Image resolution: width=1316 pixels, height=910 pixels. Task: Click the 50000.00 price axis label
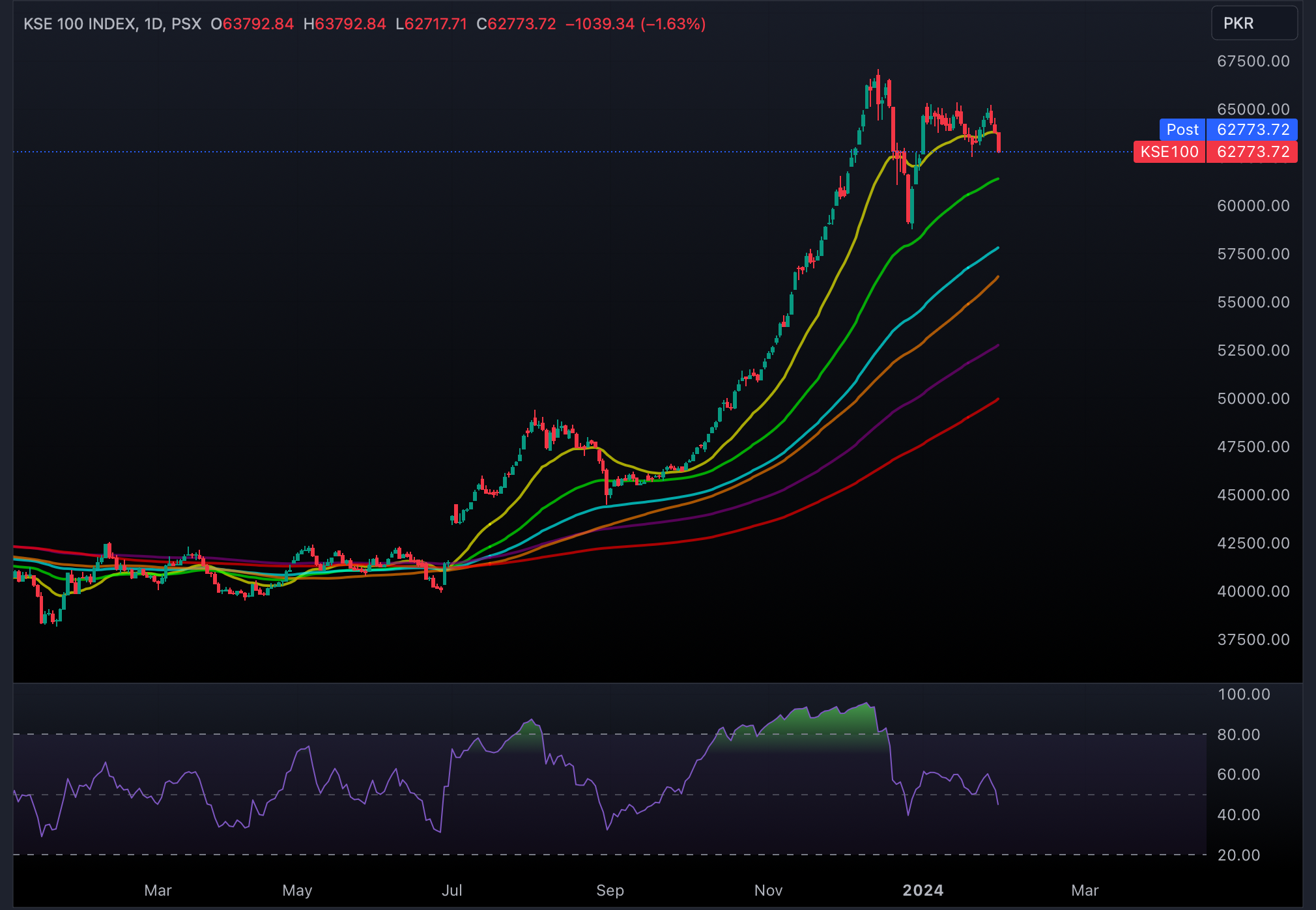pyautogui.click(x=1253, y=399)
